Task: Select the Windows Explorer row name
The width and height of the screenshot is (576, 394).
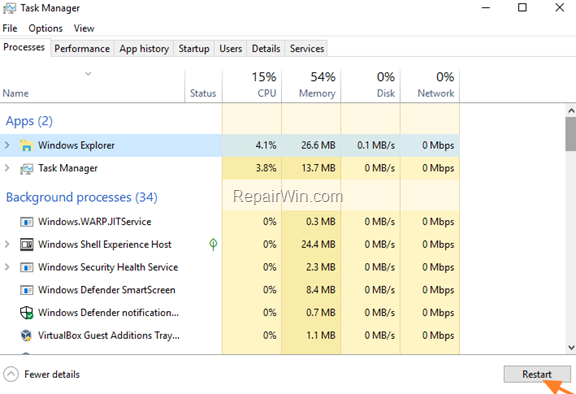Action: [76, 145]
